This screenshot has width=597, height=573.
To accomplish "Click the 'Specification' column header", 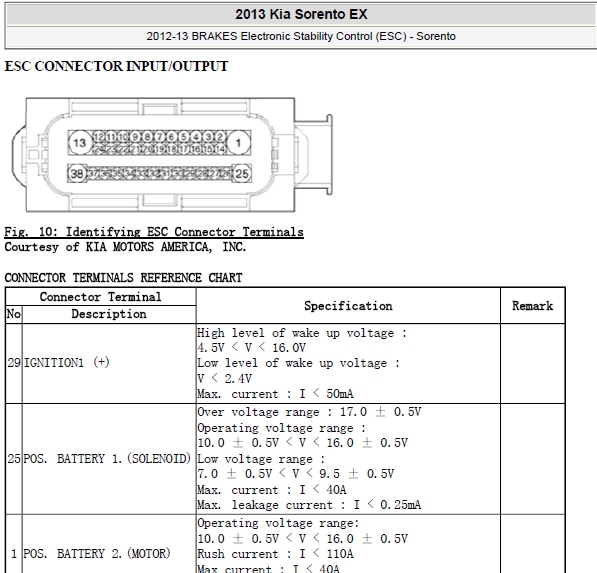I will coord(348,306).
